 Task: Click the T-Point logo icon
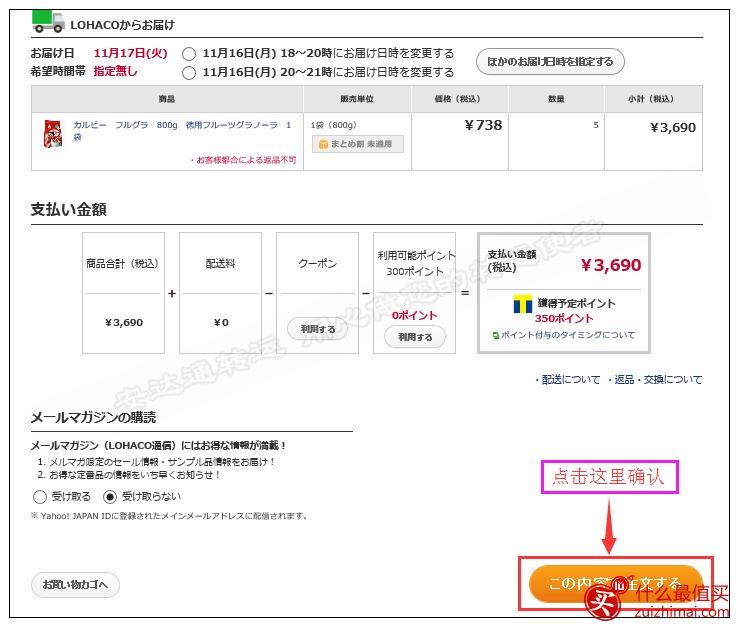(522, 304)
